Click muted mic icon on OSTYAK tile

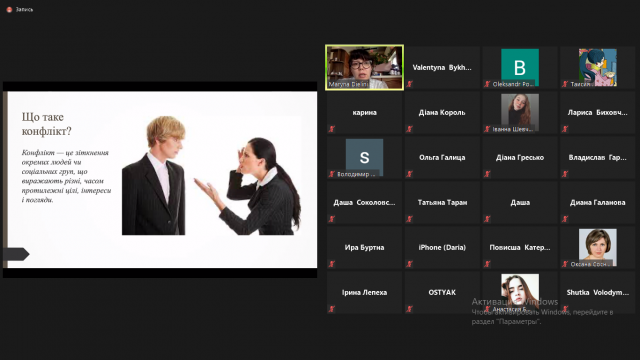pos(409,309)
